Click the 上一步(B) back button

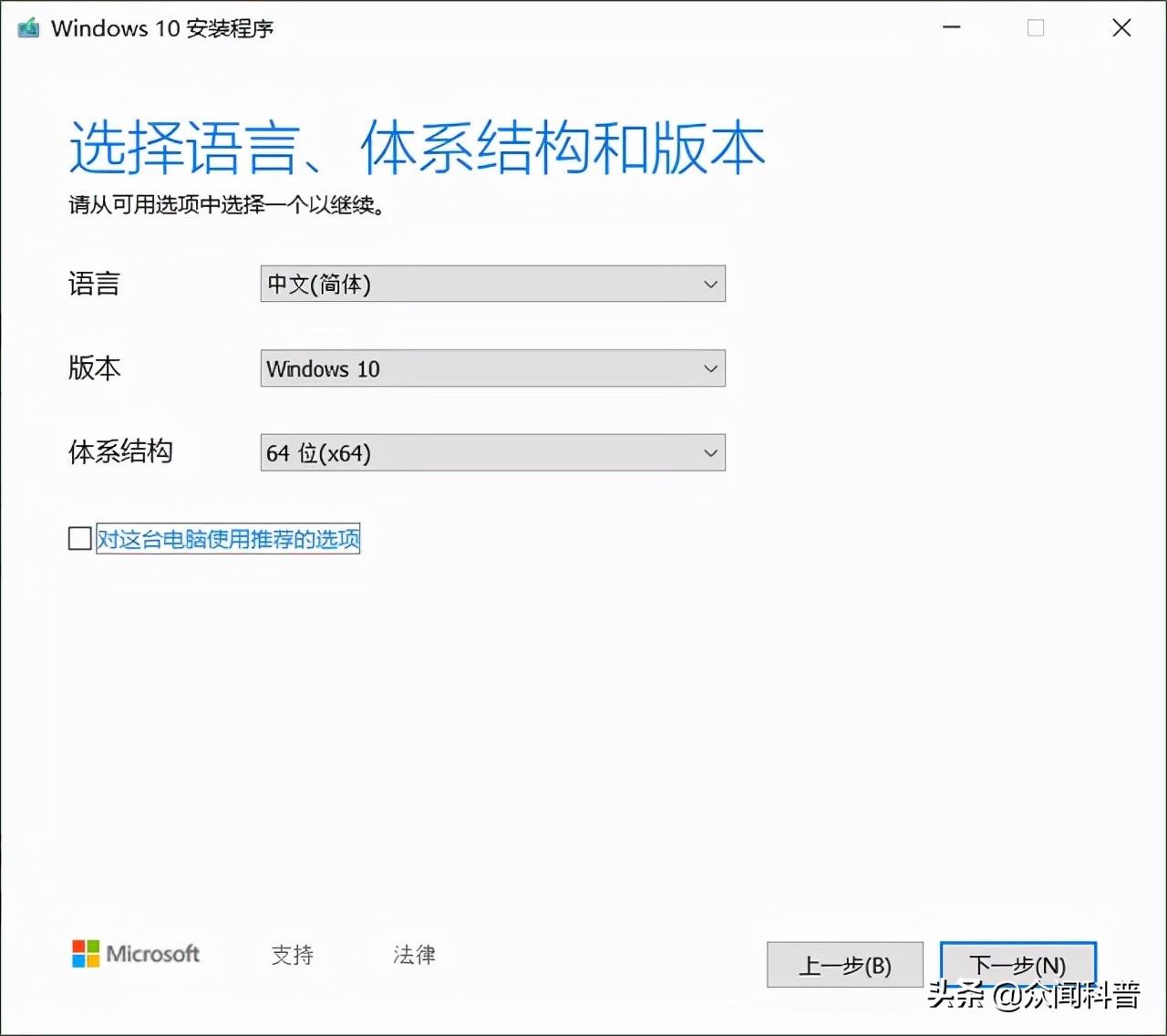tap(844, 965)
